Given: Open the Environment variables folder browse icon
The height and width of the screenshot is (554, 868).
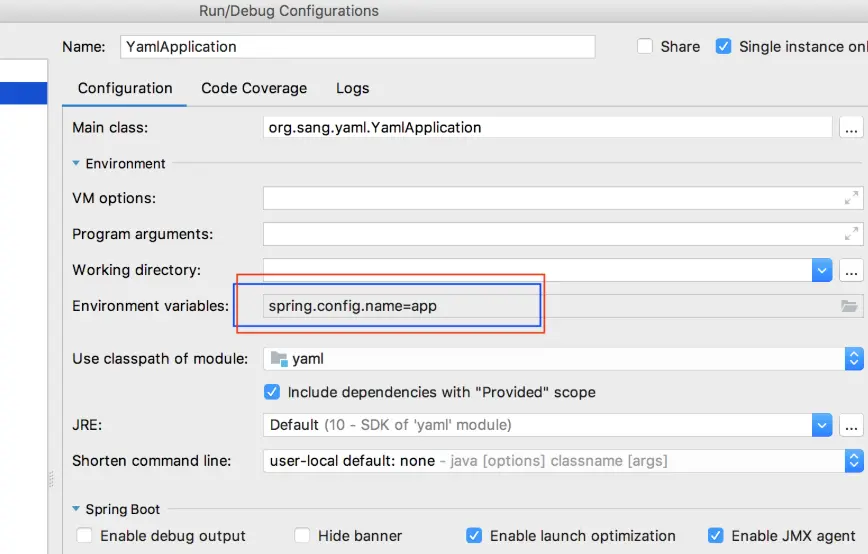Looking at the screenshot, I should (849, 306).
